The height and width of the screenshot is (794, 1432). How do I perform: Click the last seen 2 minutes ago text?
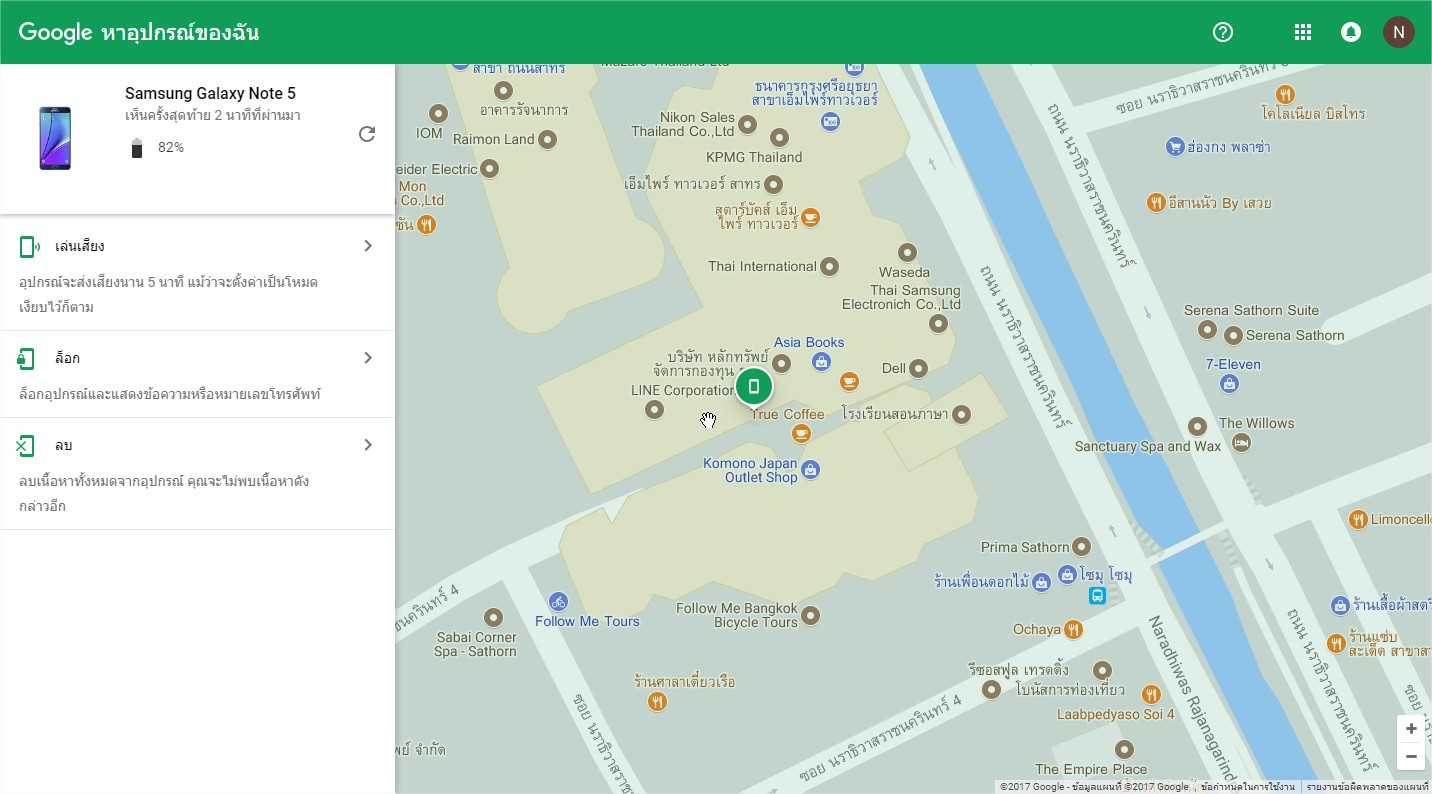click(213, 116)
